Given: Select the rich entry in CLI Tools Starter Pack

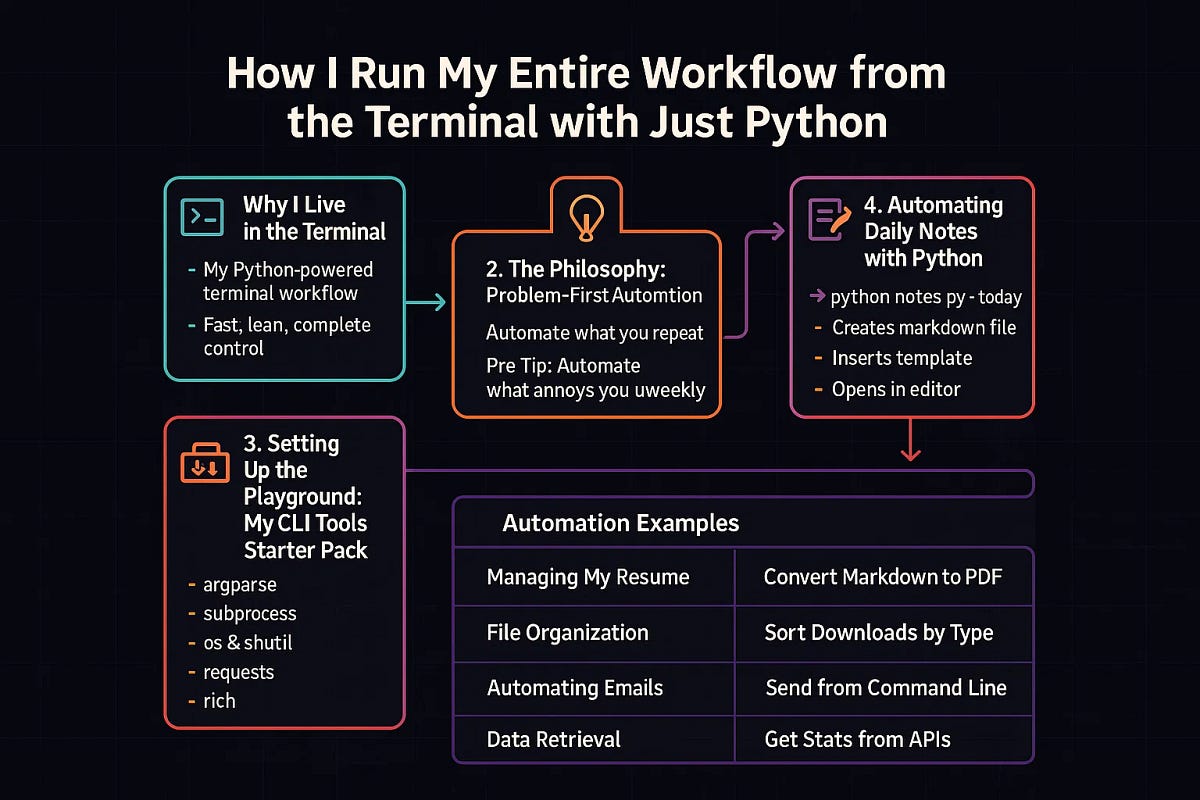Looking at the screenshot, I should point(221,701).
